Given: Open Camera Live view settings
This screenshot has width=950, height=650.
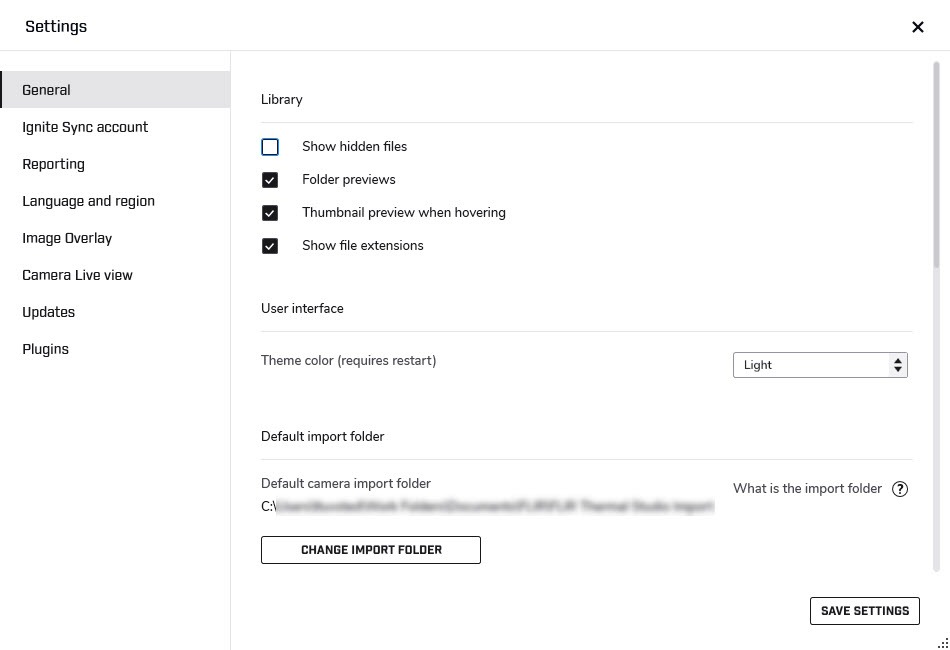Looking at the screenshot, I should coord(77,275).
